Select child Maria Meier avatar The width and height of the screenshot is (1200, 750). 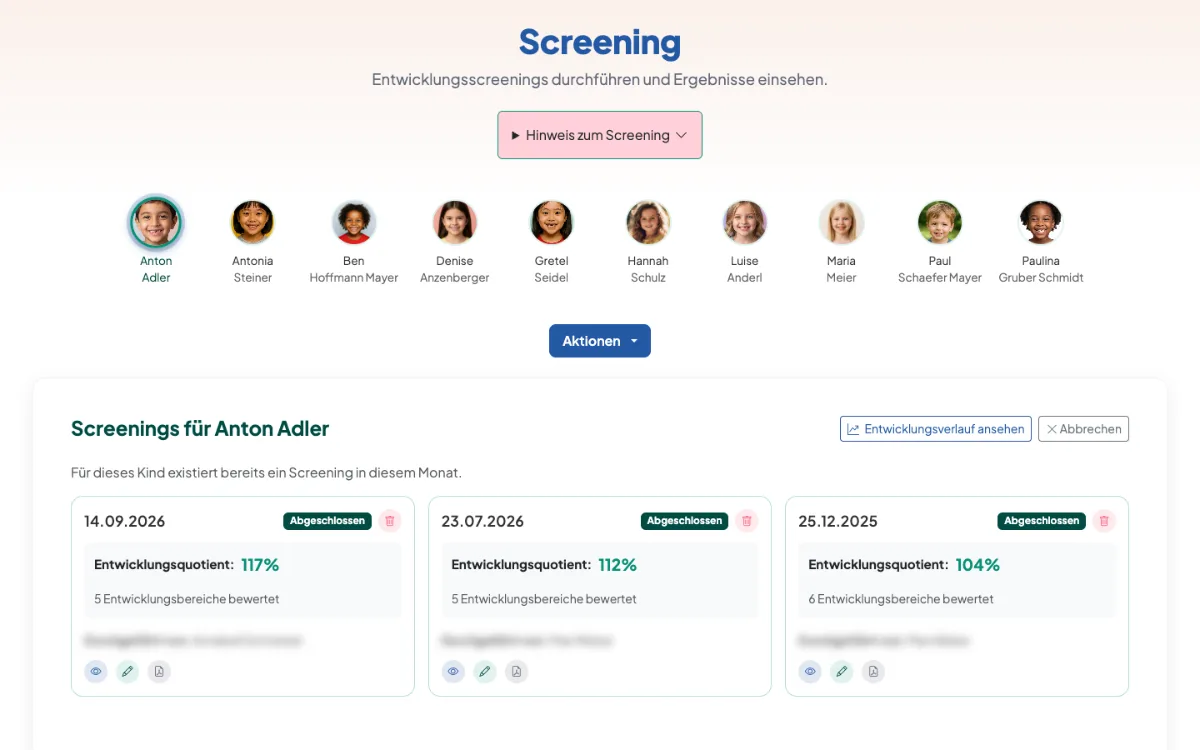pyautogui.click(x=841, y=222)
